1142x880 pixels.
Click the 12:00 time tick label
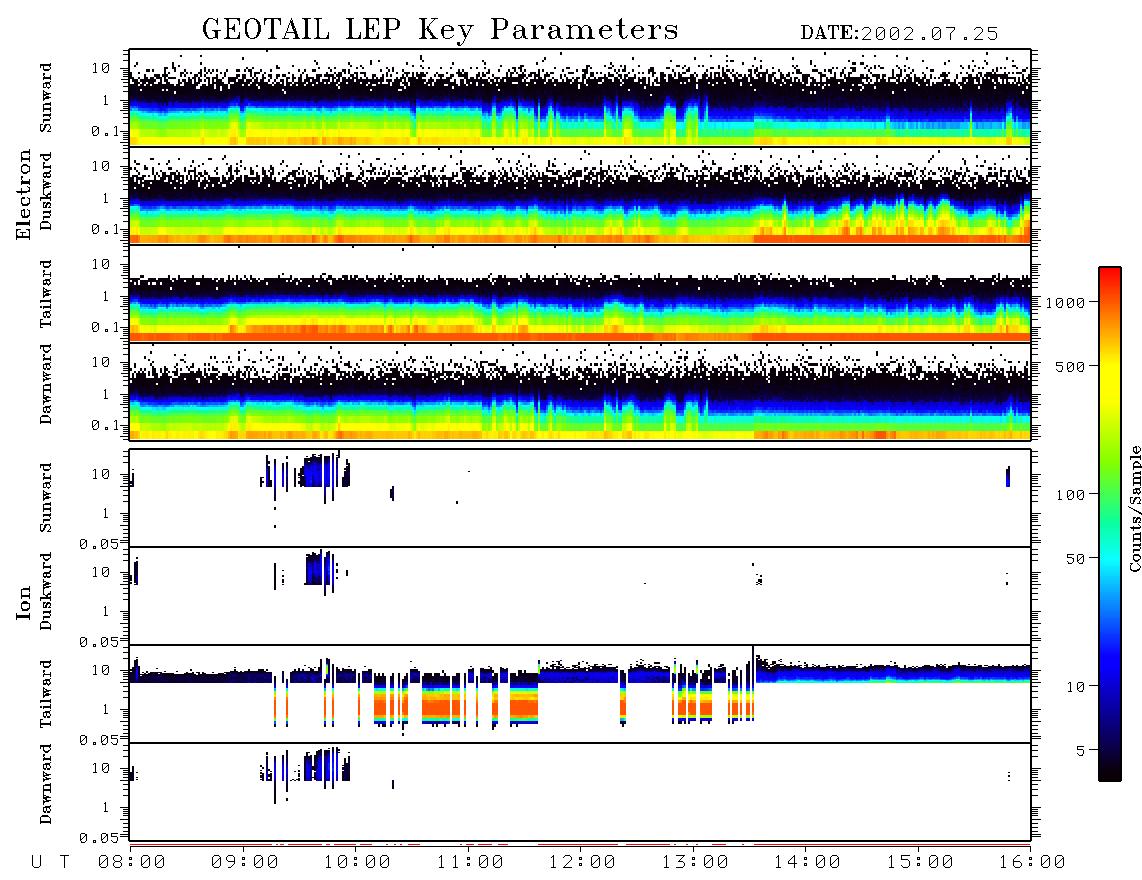[x=583, y=863]
